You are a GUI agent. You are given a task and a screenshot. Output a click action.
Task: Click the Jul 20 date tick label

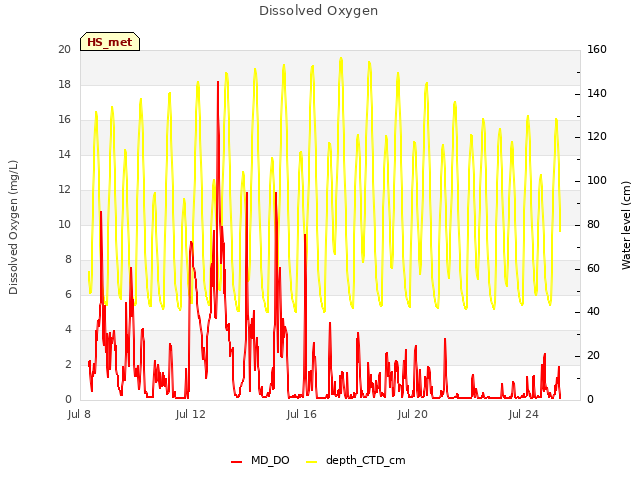(x=413, y=414)
